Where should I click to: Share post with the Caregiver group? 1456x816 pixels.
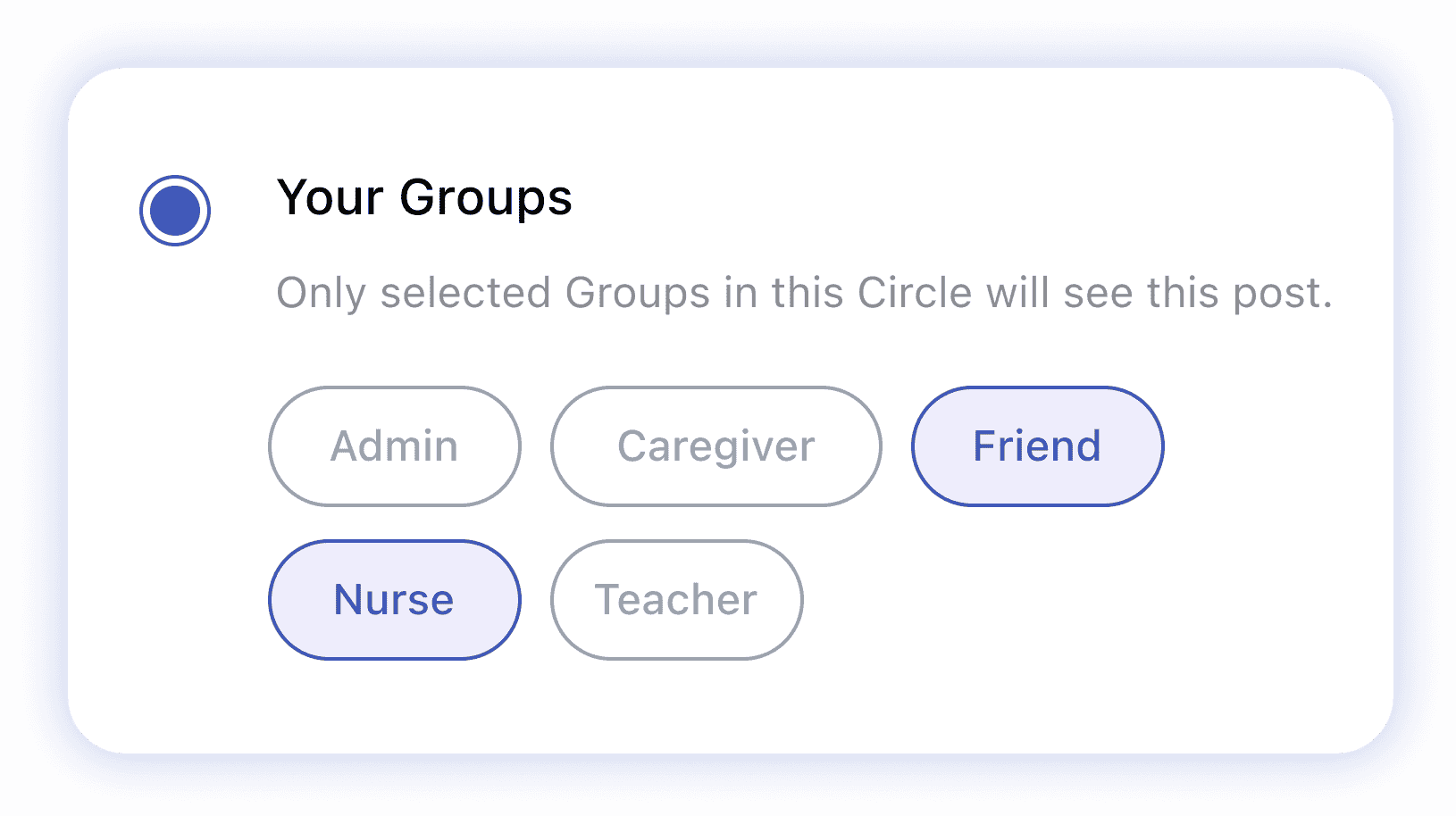[715, 446]
